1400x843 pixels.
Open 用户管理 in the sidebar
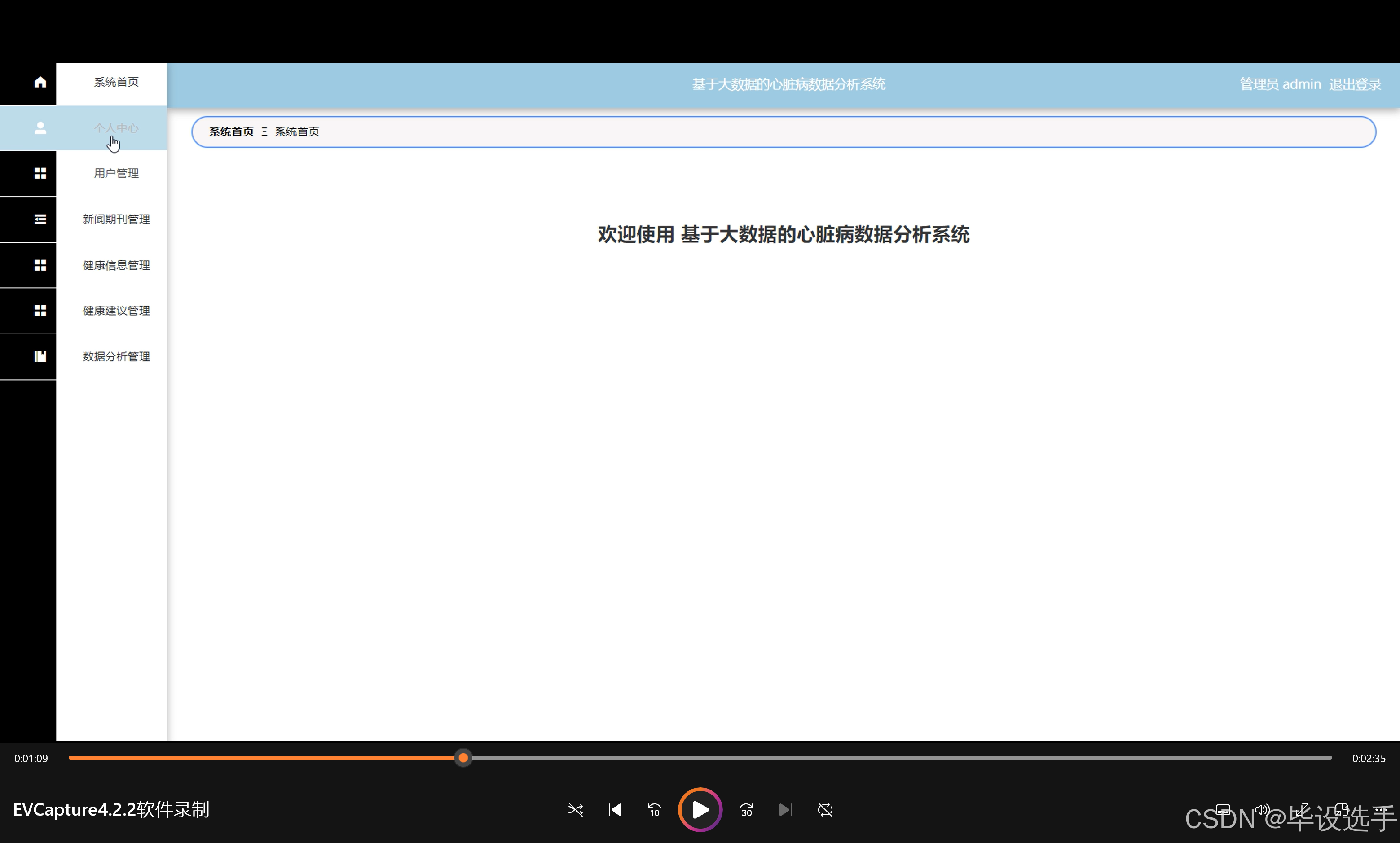[116, 173]
